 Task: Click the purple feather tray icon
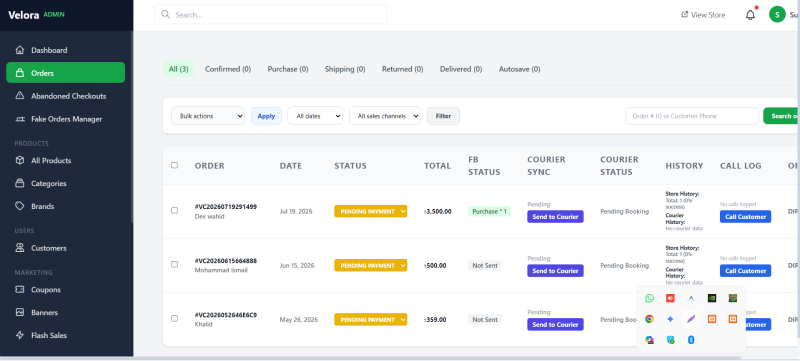(x=691, y=319)
